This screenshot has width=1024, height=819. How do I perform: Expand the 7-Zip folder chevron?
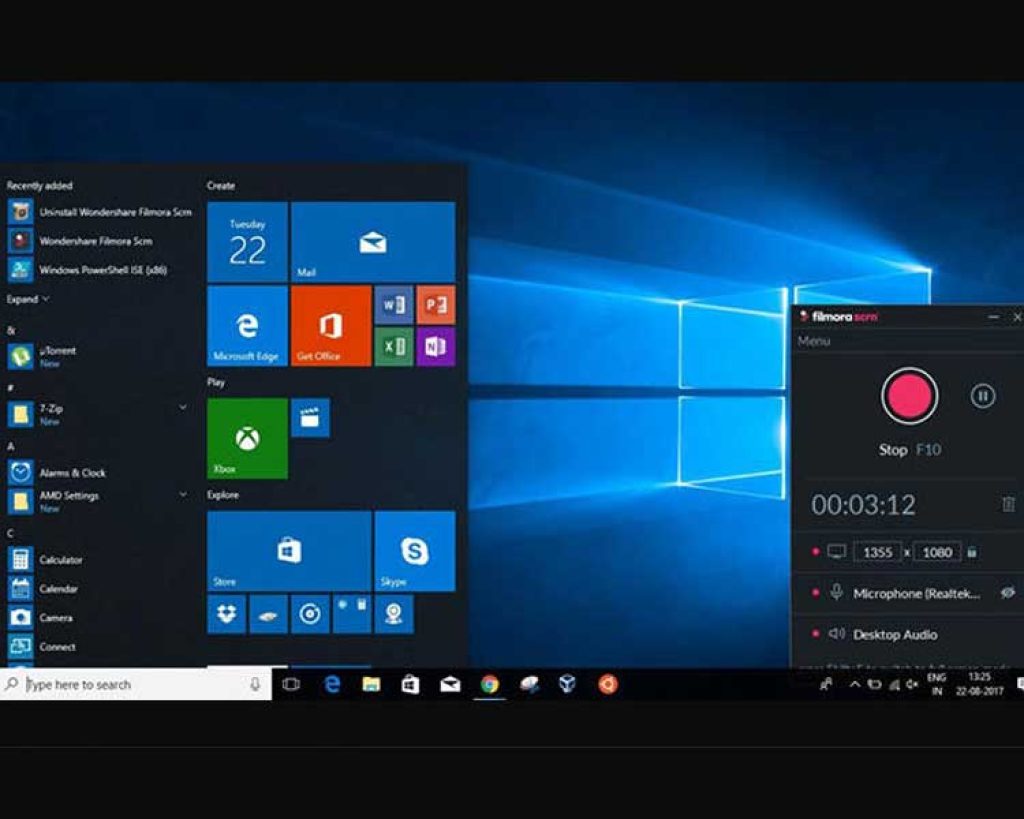182,407
